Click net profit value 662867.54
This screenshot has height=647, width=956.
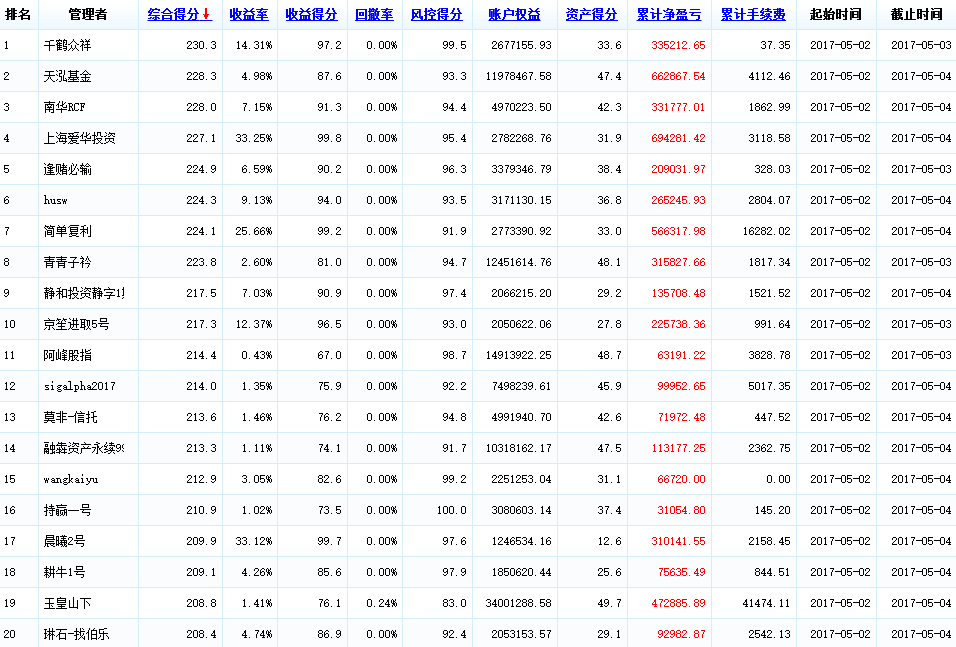(678, 76)
